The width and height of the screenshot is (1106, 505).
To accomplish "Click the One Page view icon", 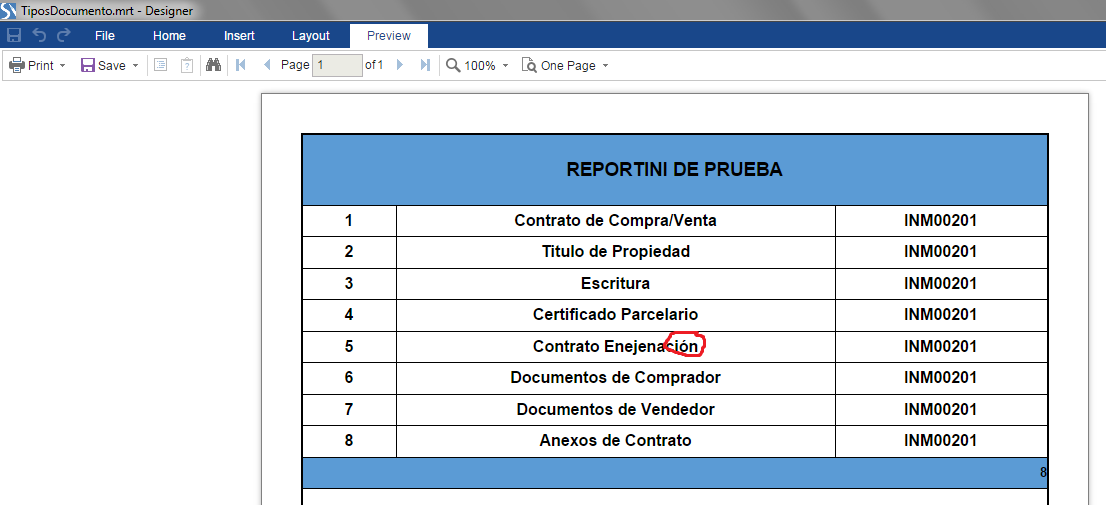I will (528, 66).
